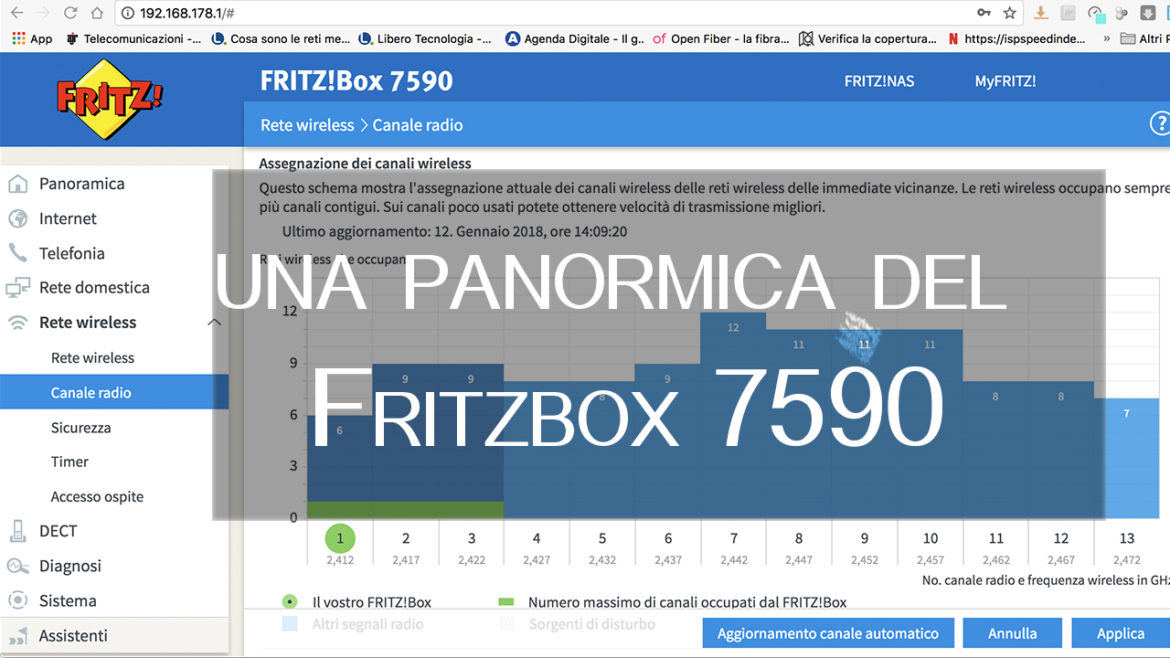Open Sicurezza wireless settings
Image resolution: width=1170 pixels, height=658 pixels.
pos(81,427)
